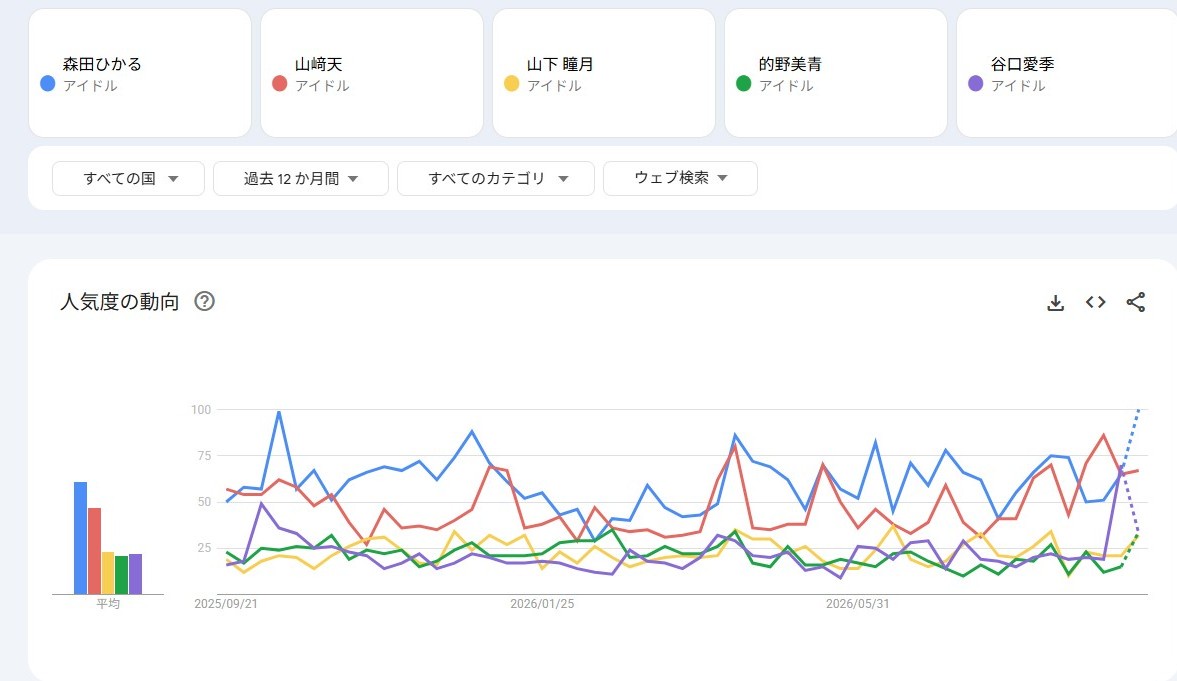The image size is (1177, 681).
Task: Click the 2026/01/25 date label on the axis
Action: pyautogui.click(x=542, y=604)
